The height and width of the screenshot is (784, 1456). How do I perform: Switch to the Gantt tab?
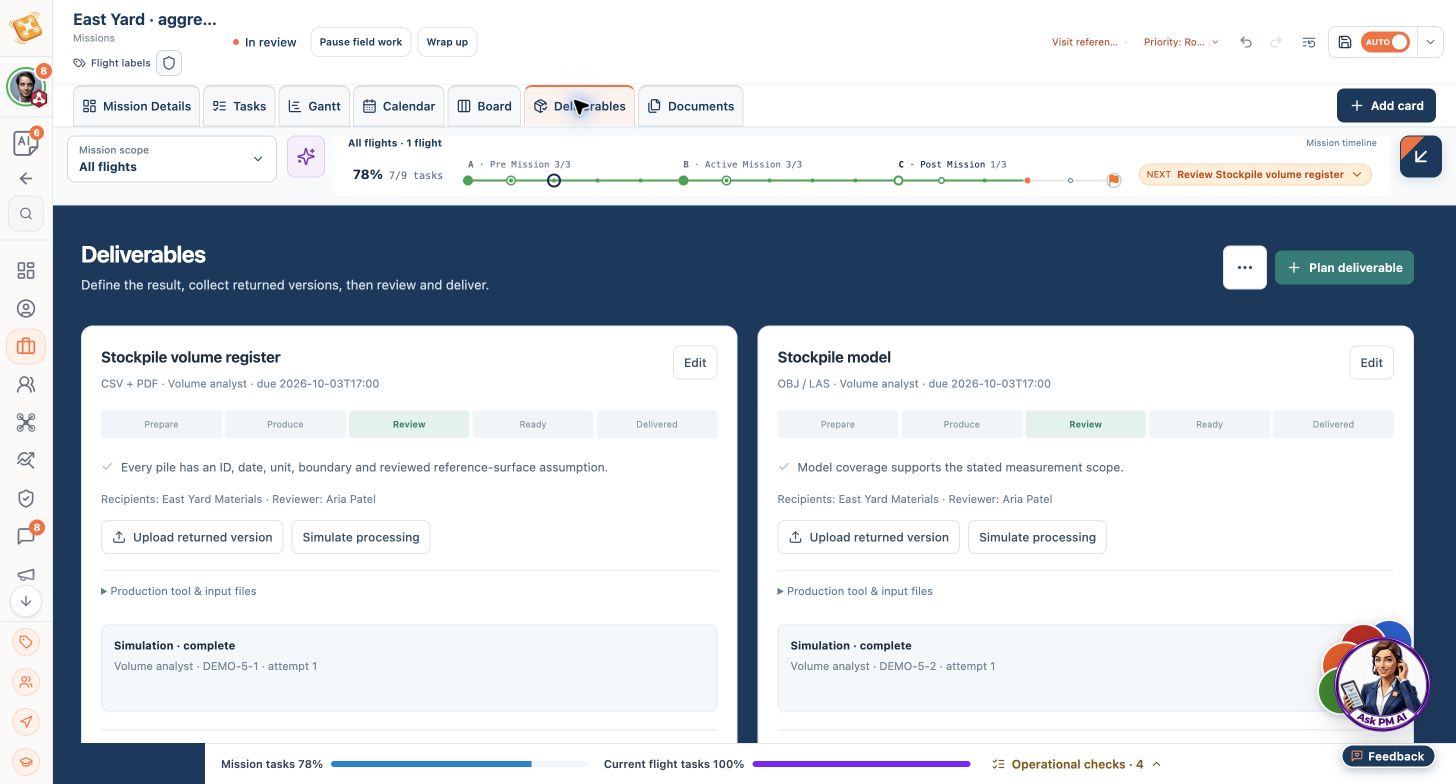(314, 106)
